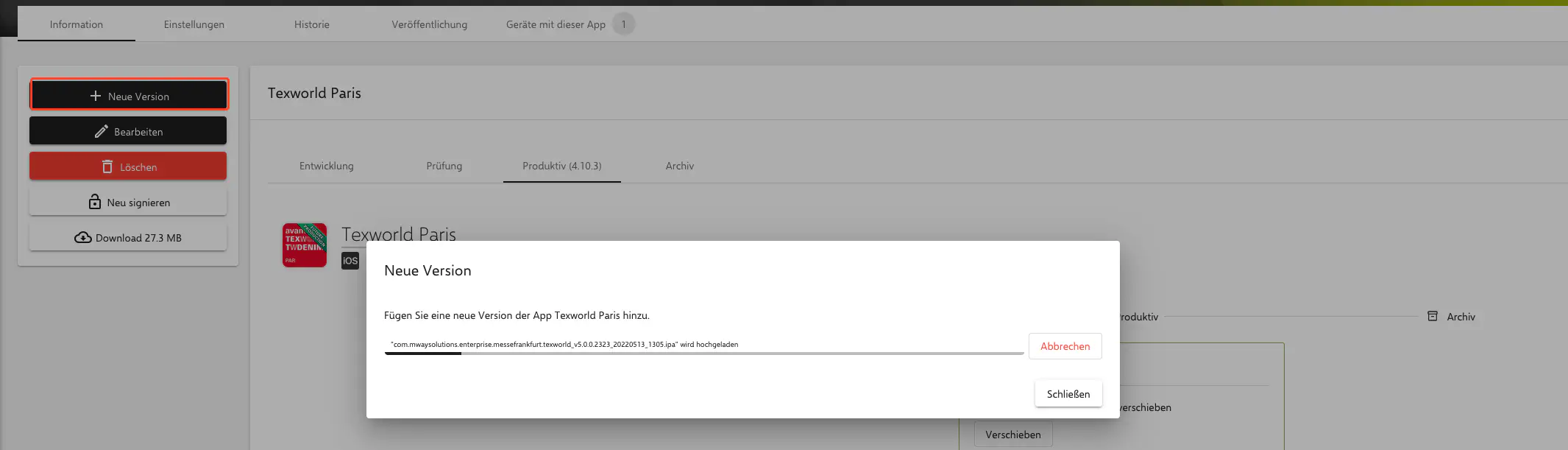Click the trash icon on Löschen

coord(107,166)
